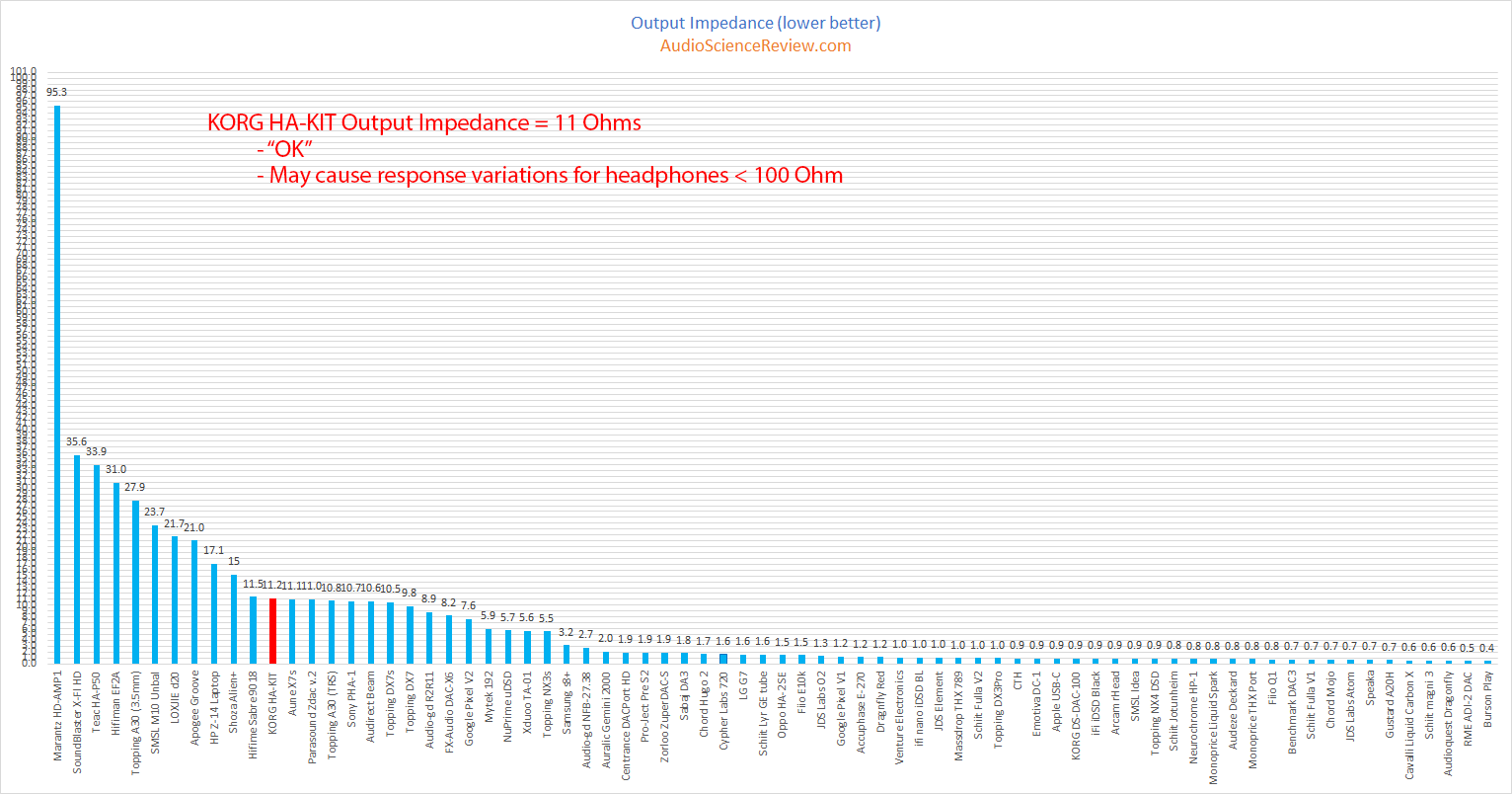Viewport: 1512px width, 794px height.
Task: Click the "Chord Hugo 2" axis label
Action: point(705,706)
